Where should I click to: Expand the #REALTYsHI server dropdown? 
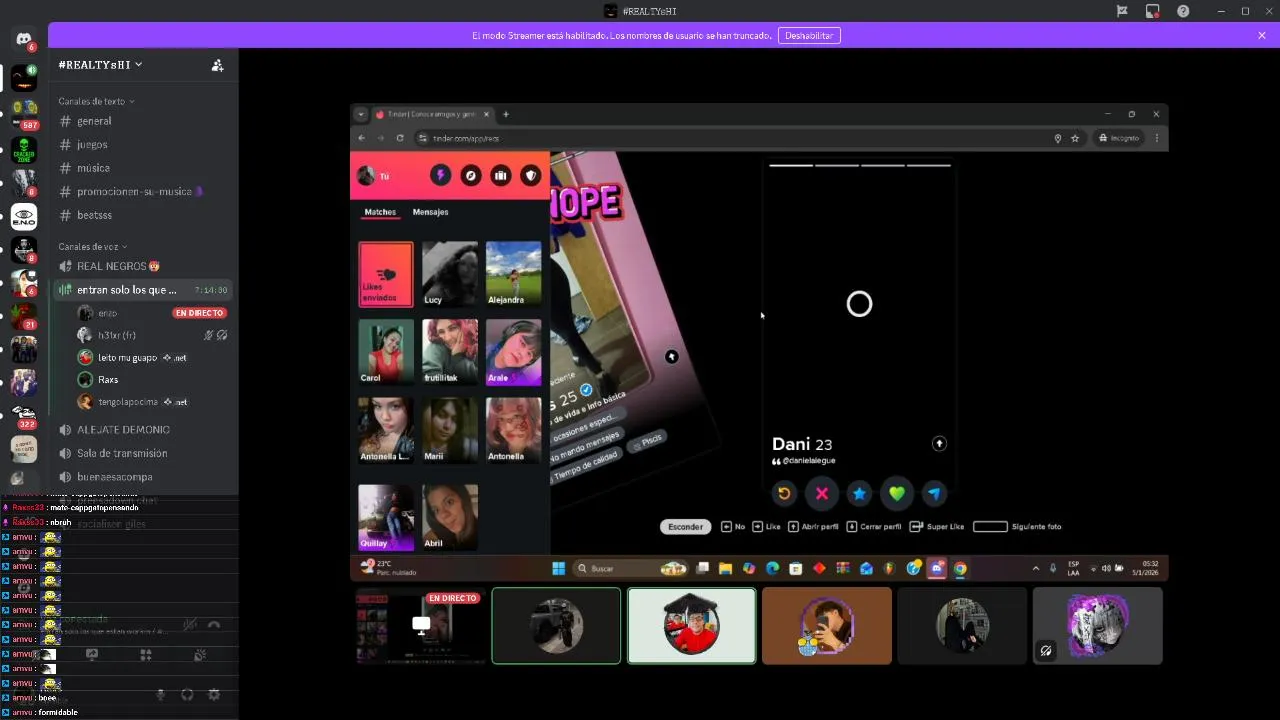(100, 65)
